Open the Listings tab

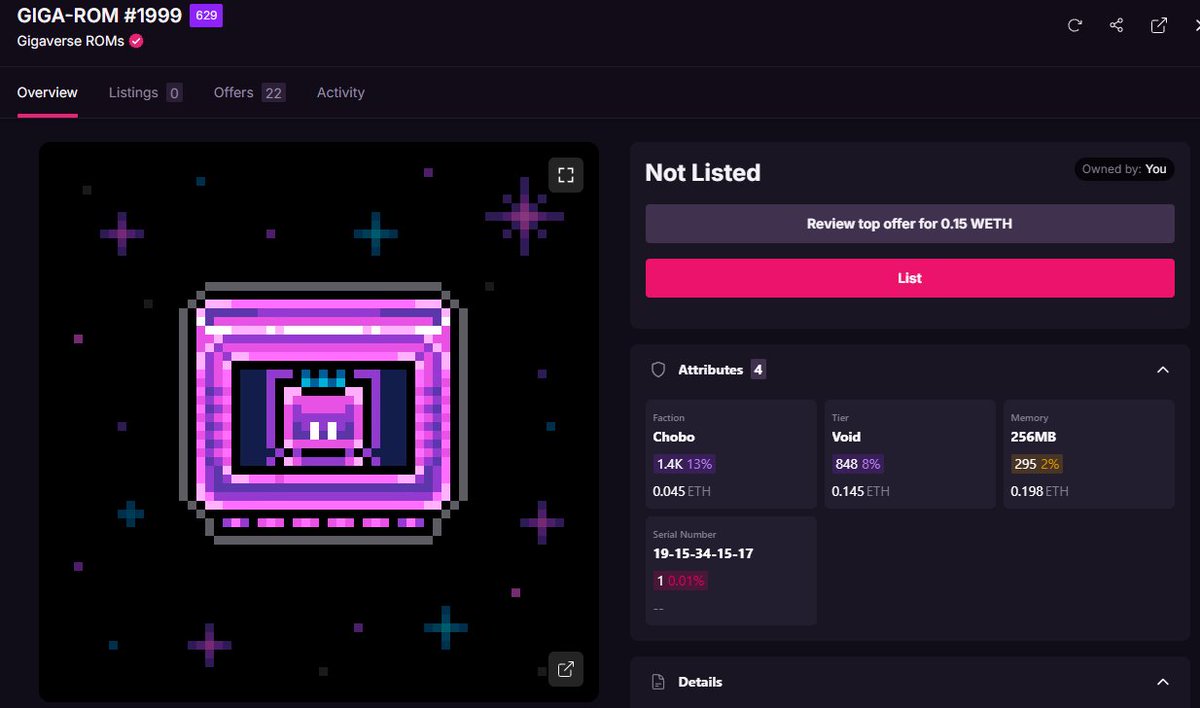click(145, 92)
